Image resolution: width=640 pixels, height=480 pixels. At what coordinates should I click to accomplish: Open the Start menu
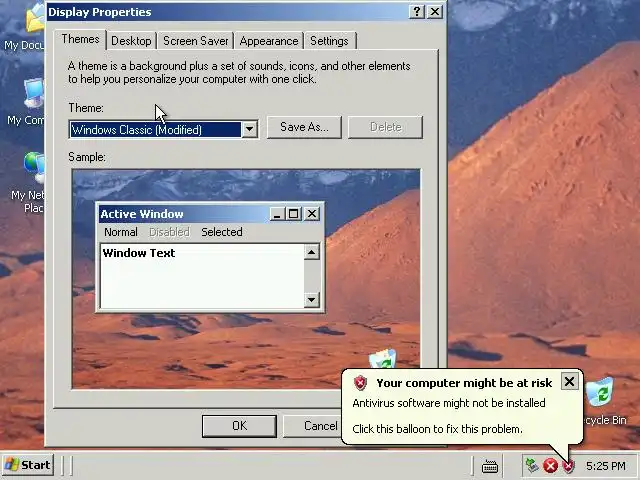[27, 465]
